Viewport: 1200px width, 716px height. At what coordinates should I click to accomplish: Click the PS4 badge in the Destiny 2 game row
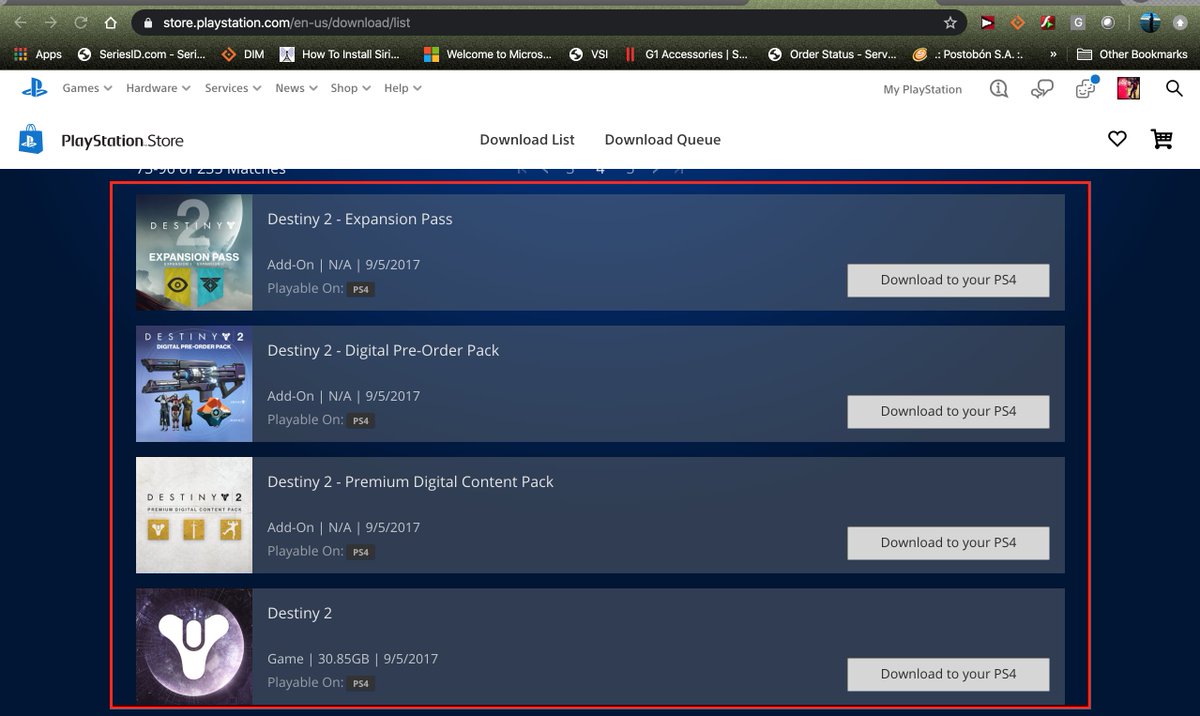361,684
